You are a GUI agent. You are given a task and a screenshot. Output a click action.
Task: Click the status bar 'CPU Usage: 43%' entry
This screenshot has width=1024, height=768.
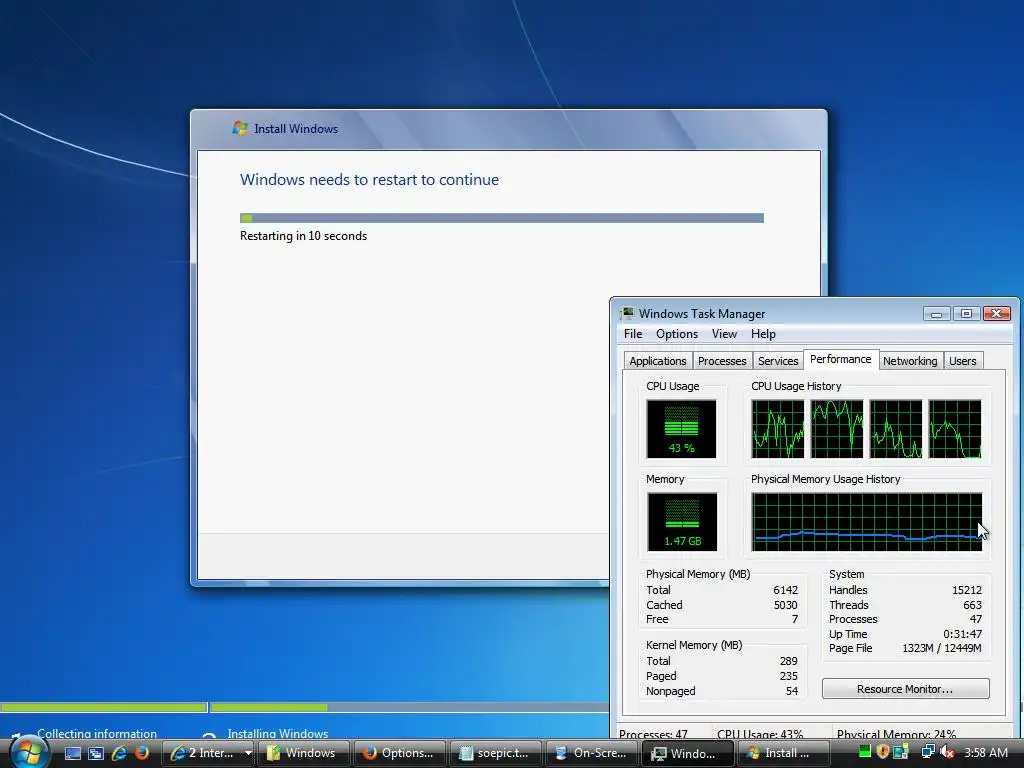(x=760, y=734)
